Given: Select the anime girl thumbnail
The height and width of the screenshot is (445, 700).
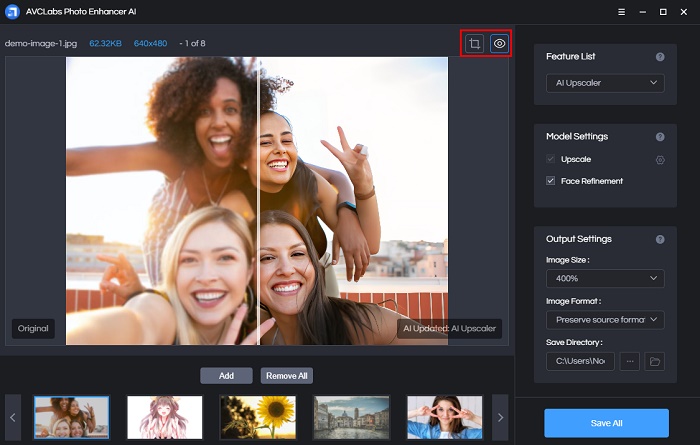Looking at the screenshot, I should click(165, 417).
